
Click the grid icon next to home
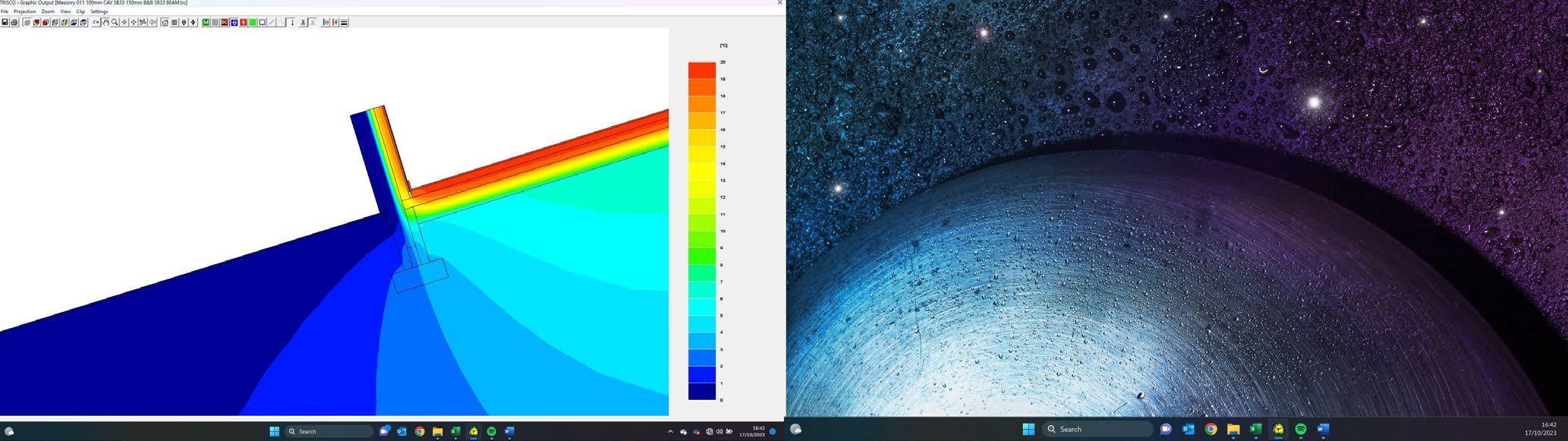click(175, 23)
